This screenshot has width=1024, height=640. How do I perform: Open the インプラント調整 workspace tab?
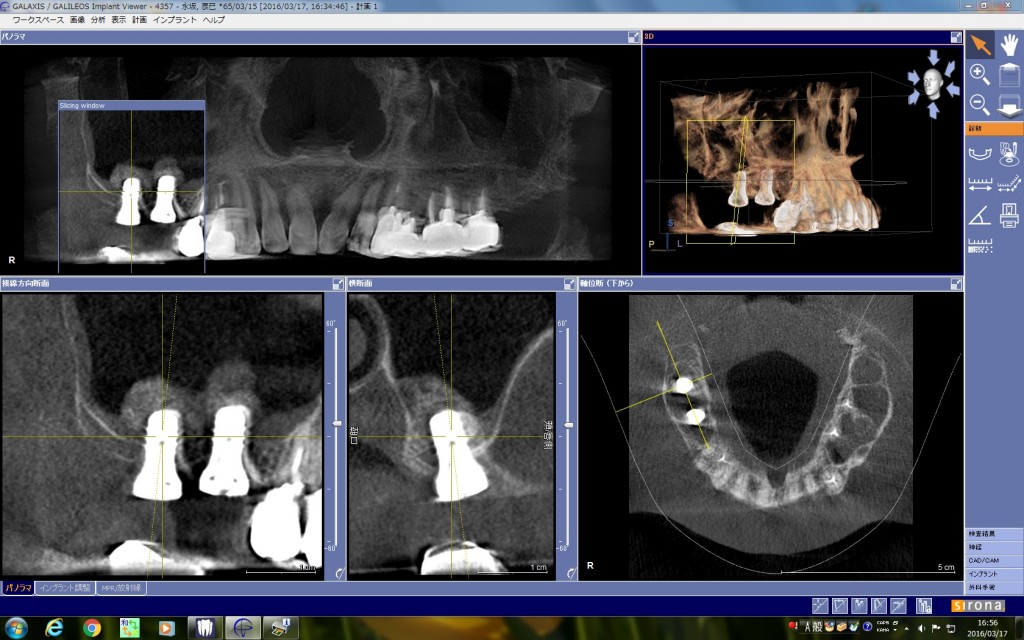coord(65,588)
